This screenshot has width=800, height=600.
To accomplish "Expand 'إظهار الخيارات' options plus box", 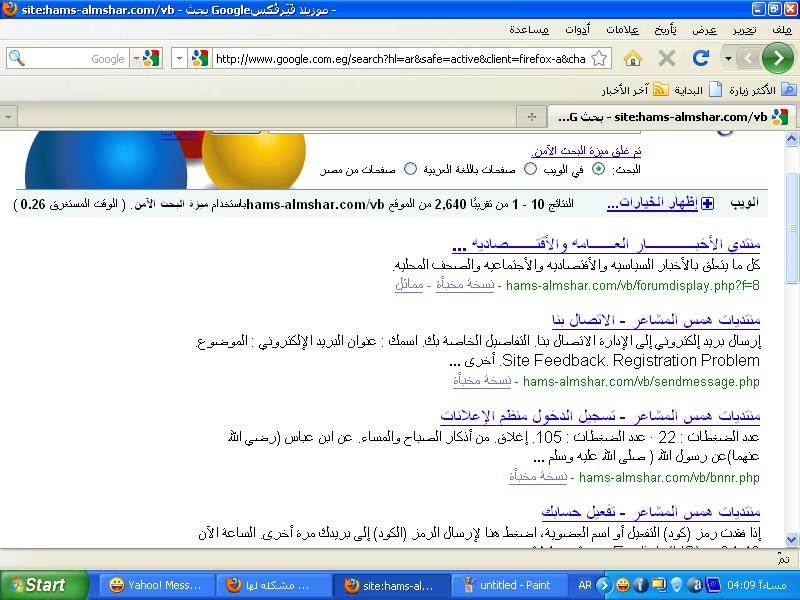I will [708, 204].
